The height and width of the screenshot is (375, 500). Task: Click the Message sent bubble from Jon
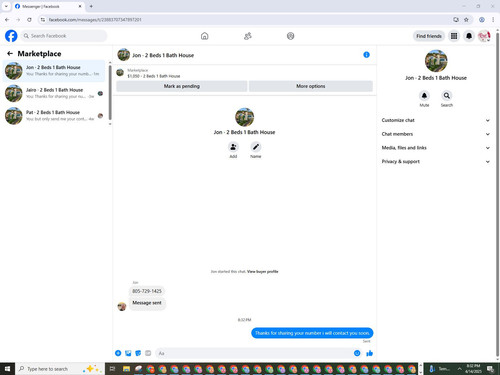click(147, 303)
